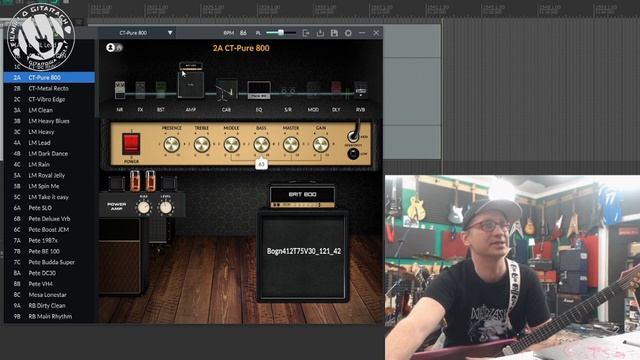Select preset 3A LM Clean
The image size is (640, 360).
coord(49,110)
